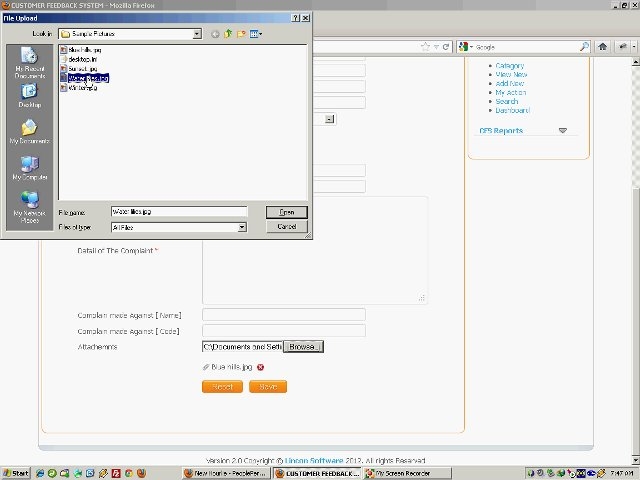Open the Search link in sidebar
This screenshot has width=640, height=480.
(x=507, y=101)
